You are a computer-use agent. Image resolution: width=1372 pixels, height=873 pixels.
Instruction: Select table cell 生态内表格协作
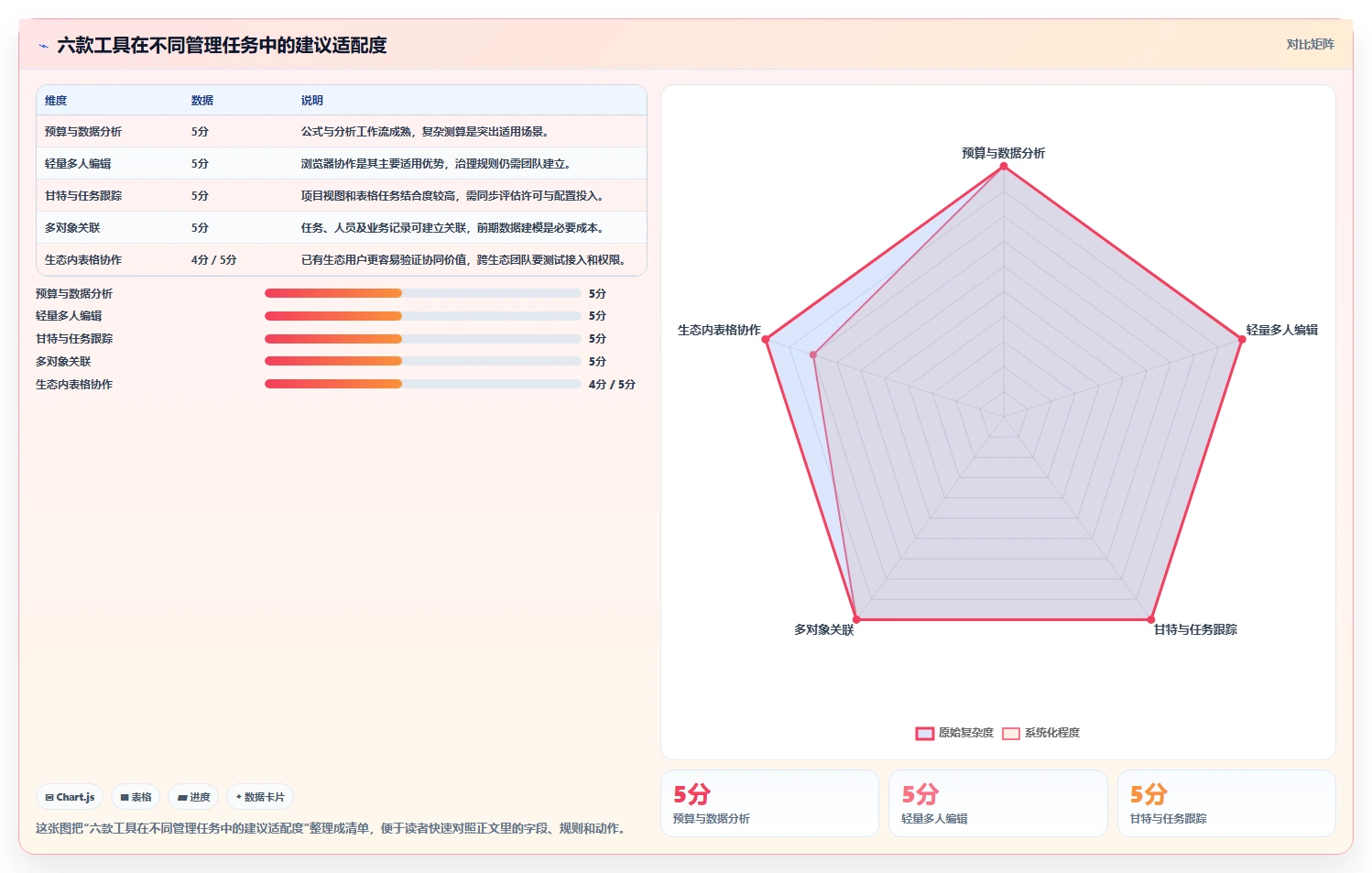coord(83,260)
